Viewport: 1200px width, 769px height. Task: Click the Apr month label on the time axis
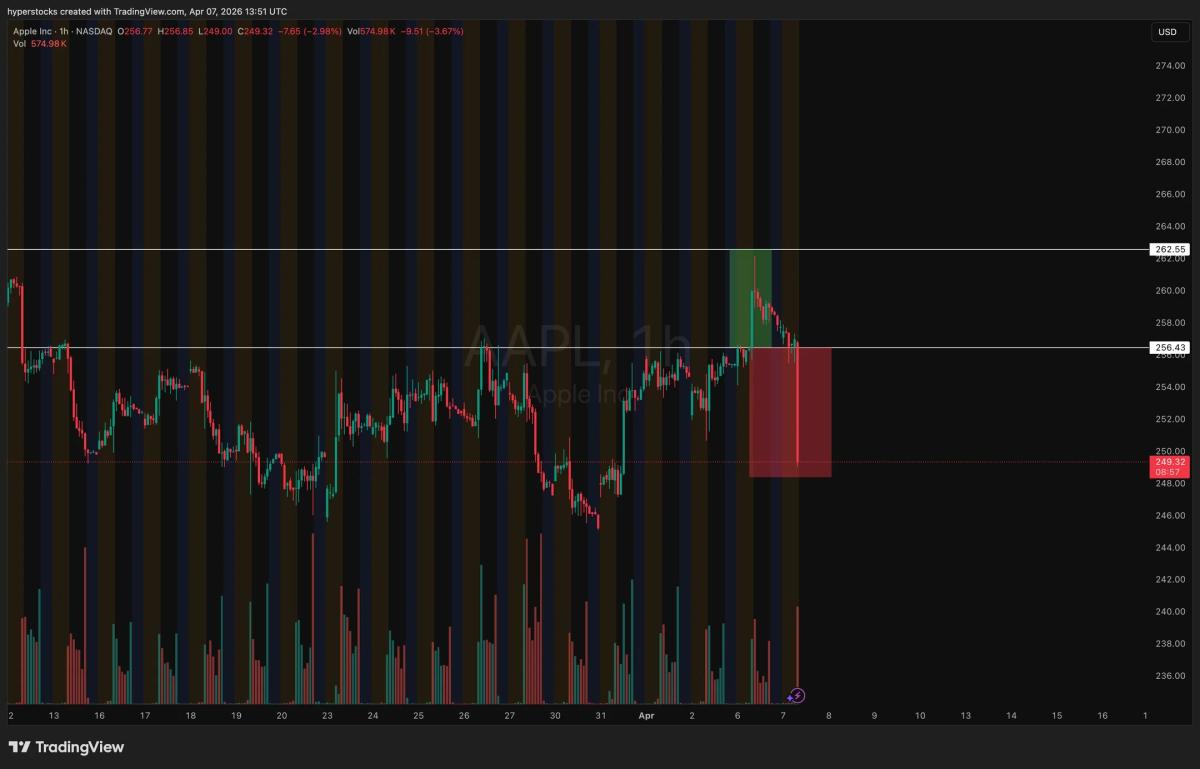pos(645,716)
